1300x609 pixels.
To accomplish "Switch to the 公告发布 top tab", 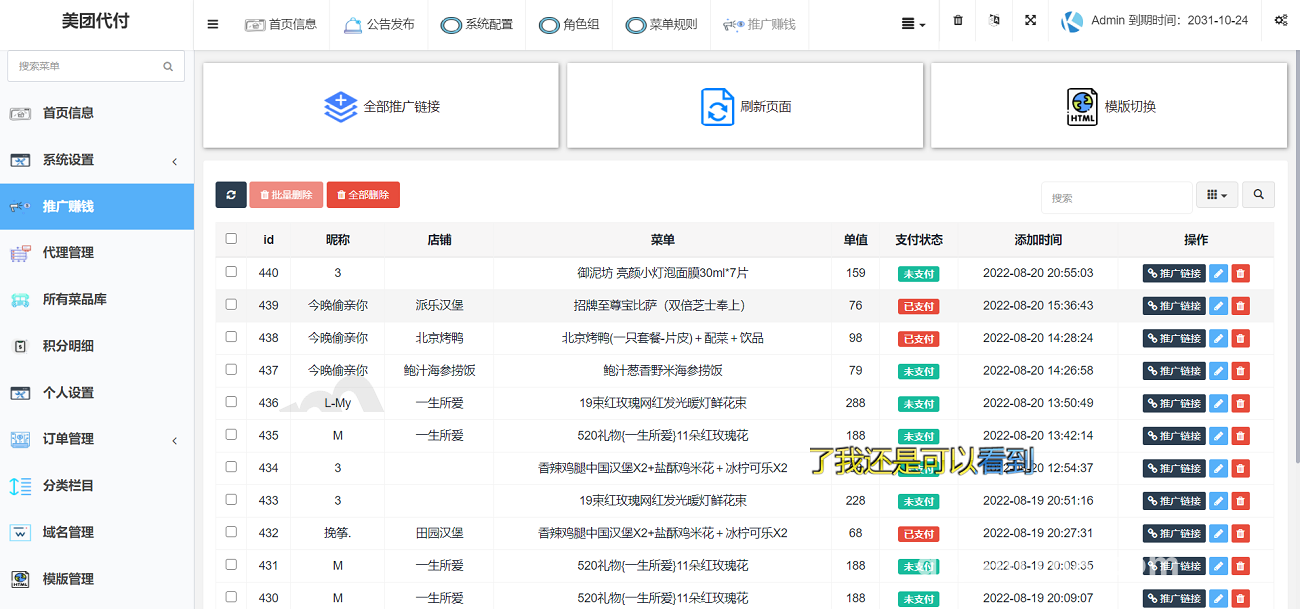I will tap(379, 24).
